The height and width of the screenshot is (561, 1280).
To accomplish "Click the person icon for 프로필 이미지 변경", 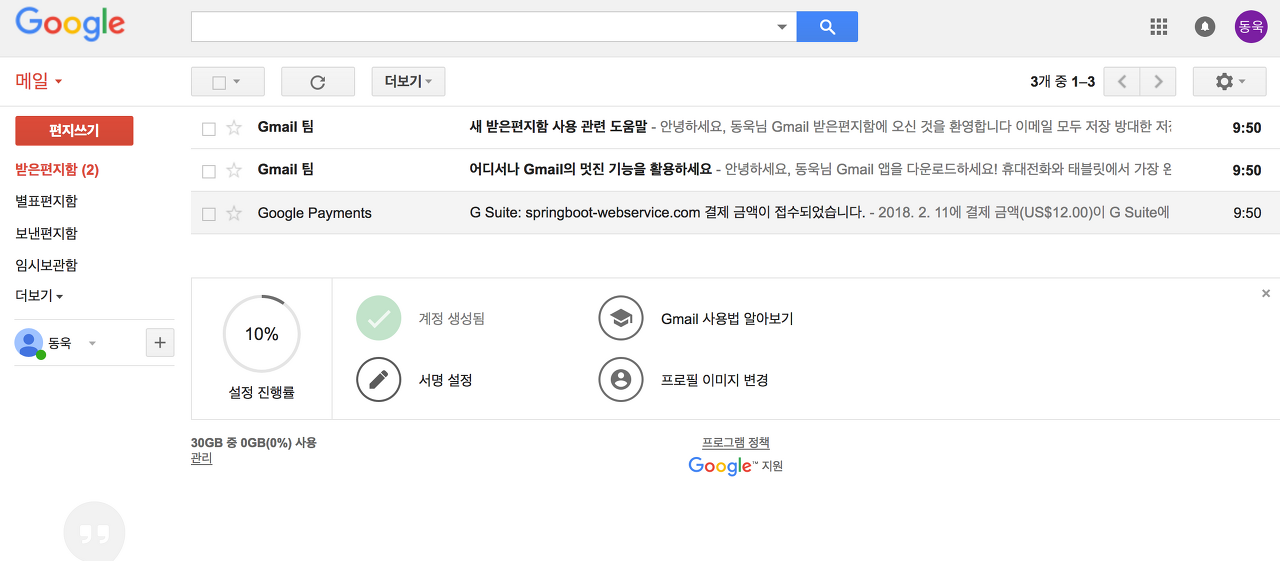I will coord(621,380).
